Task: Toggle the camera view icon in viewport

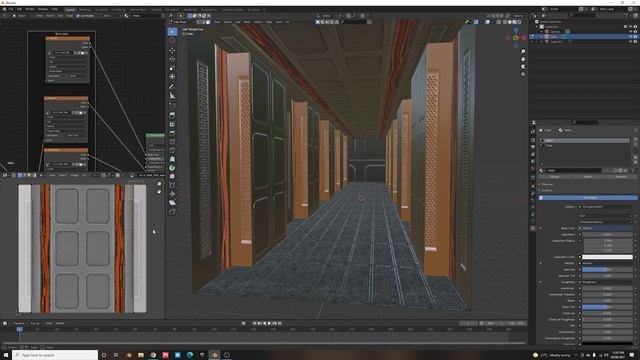Action: pos(523,67)
